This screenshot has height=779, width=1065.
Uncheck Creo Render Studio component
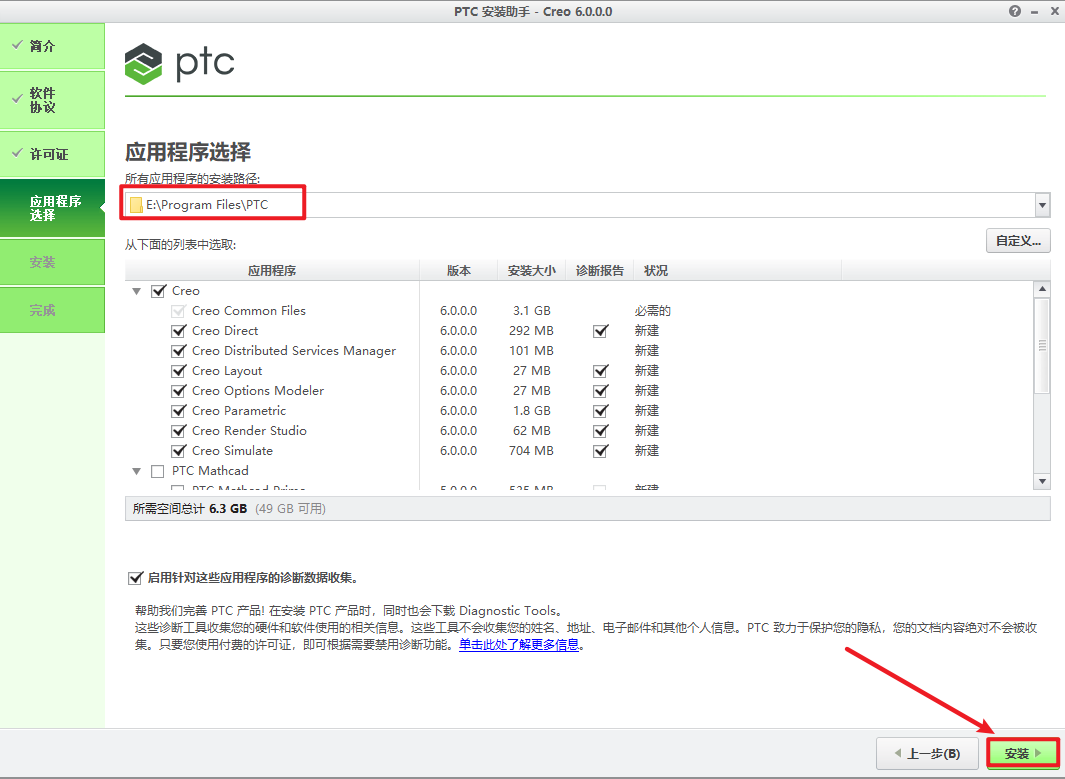(x=178, y=430)
